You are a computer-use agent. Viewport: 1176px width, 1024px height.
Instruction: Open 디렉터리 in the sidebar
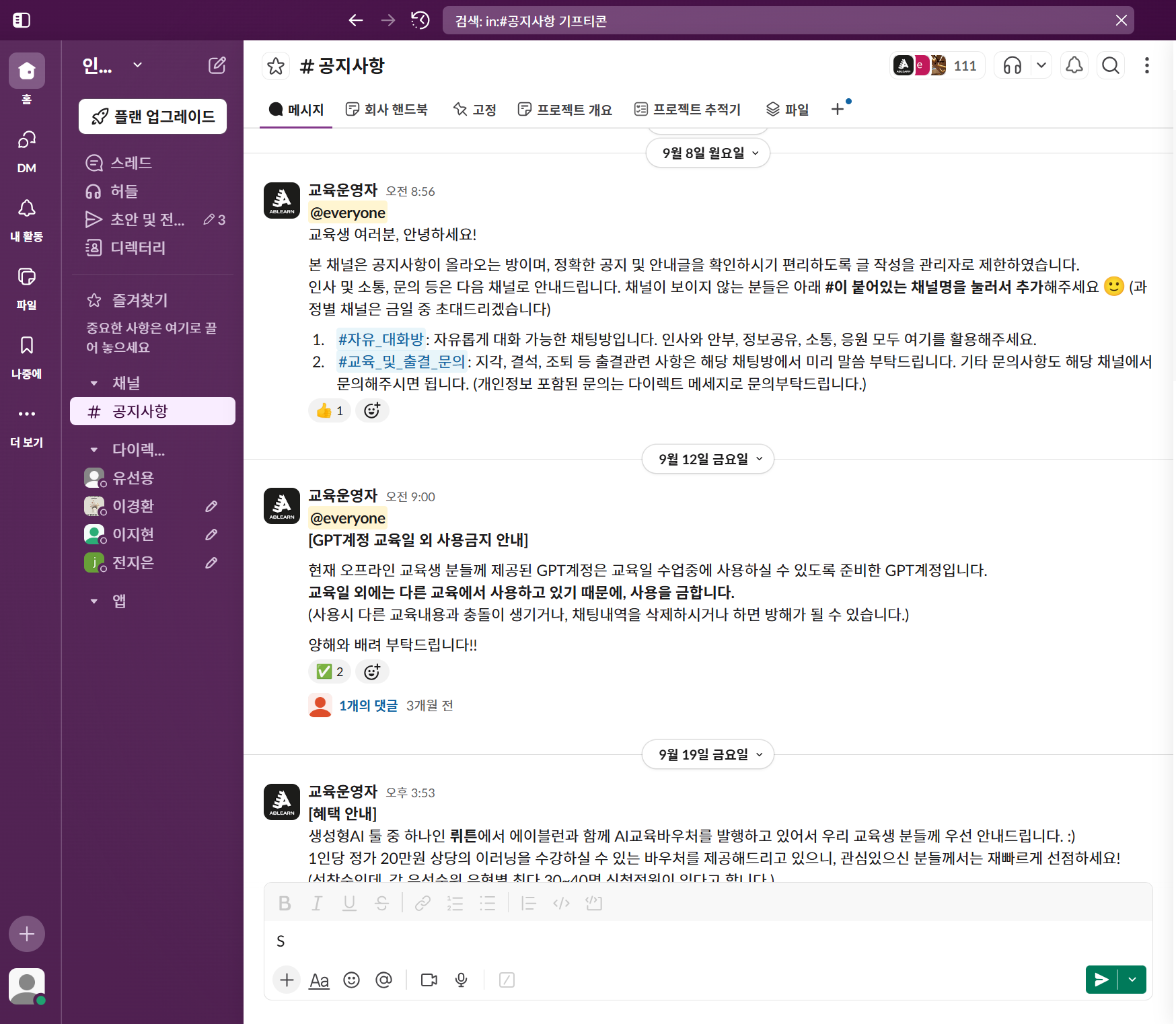[153, 248]
